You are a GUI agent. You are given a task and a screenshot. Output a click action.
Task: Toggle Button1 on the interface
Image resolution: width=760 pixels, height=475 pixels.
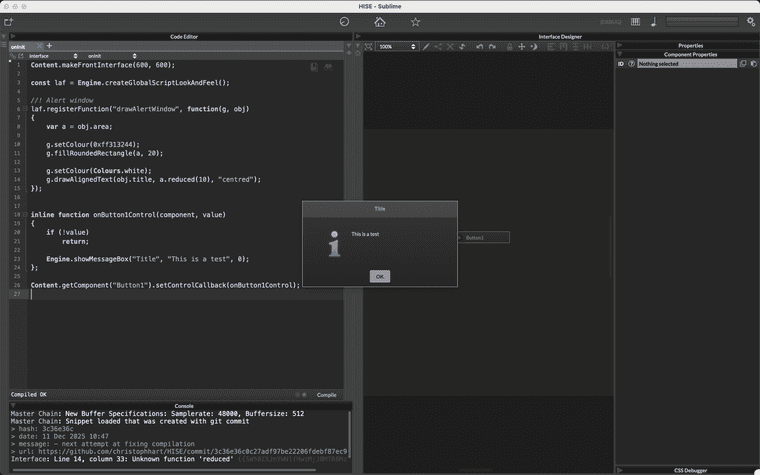(483, 238)
